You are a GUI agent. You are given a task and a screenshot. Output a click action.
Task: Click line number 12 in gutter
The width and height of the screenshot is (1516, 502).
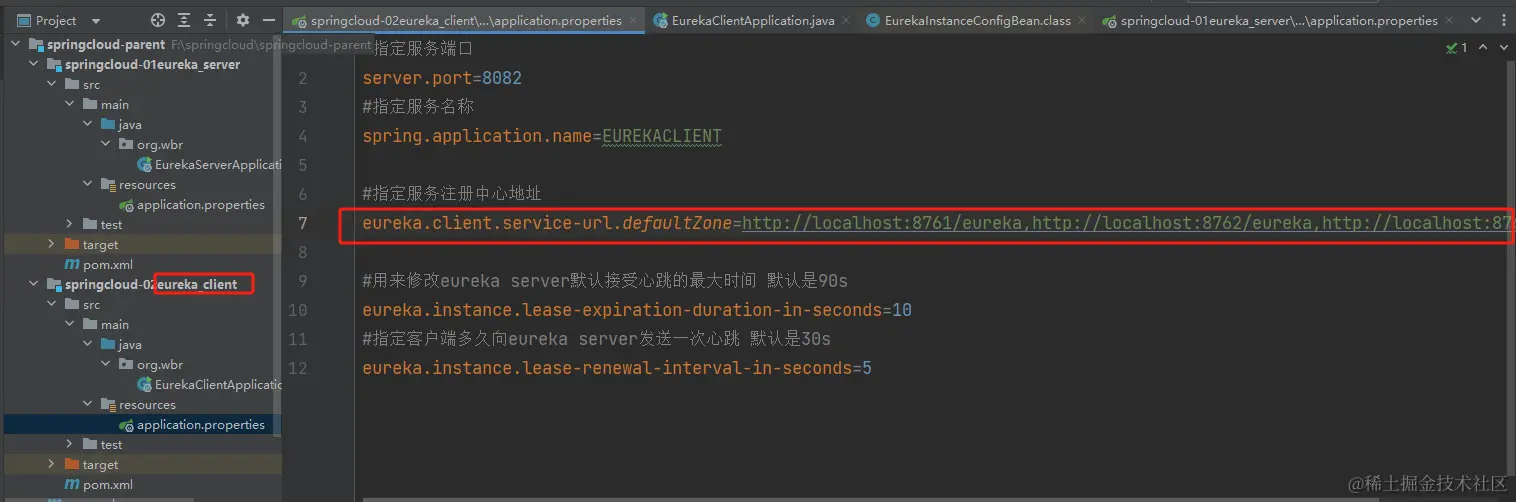point(298,368)
